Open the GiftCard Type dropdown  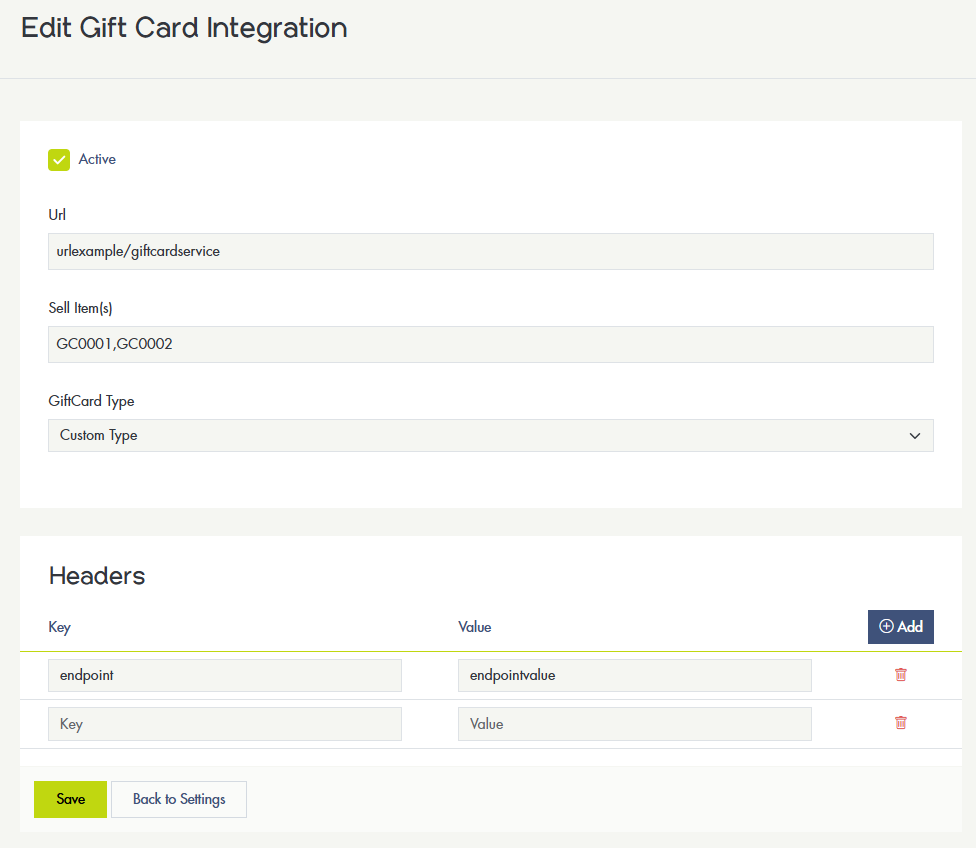click(490, 436)
